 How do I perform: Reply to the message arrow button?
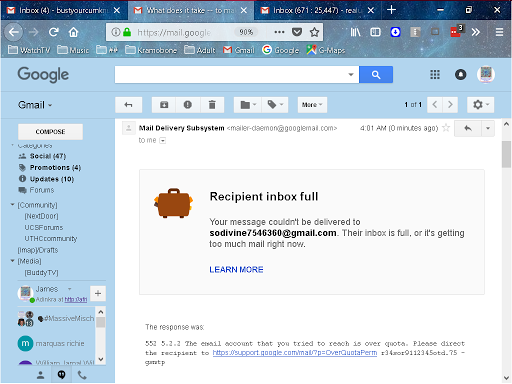(x=468, y=128)
